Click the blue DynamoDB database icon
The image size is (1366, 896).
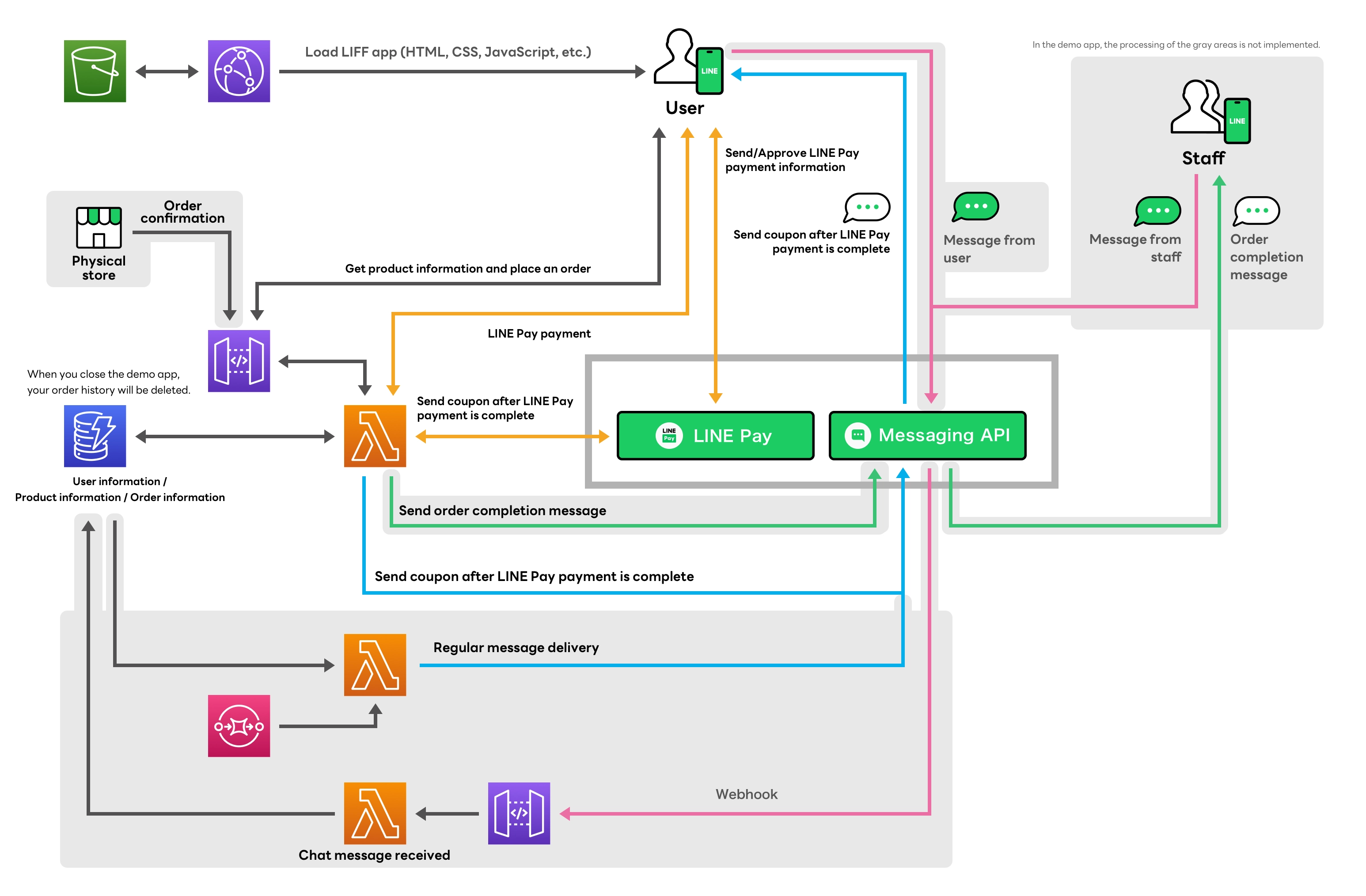pyautogui.click(x=95, y=436)
